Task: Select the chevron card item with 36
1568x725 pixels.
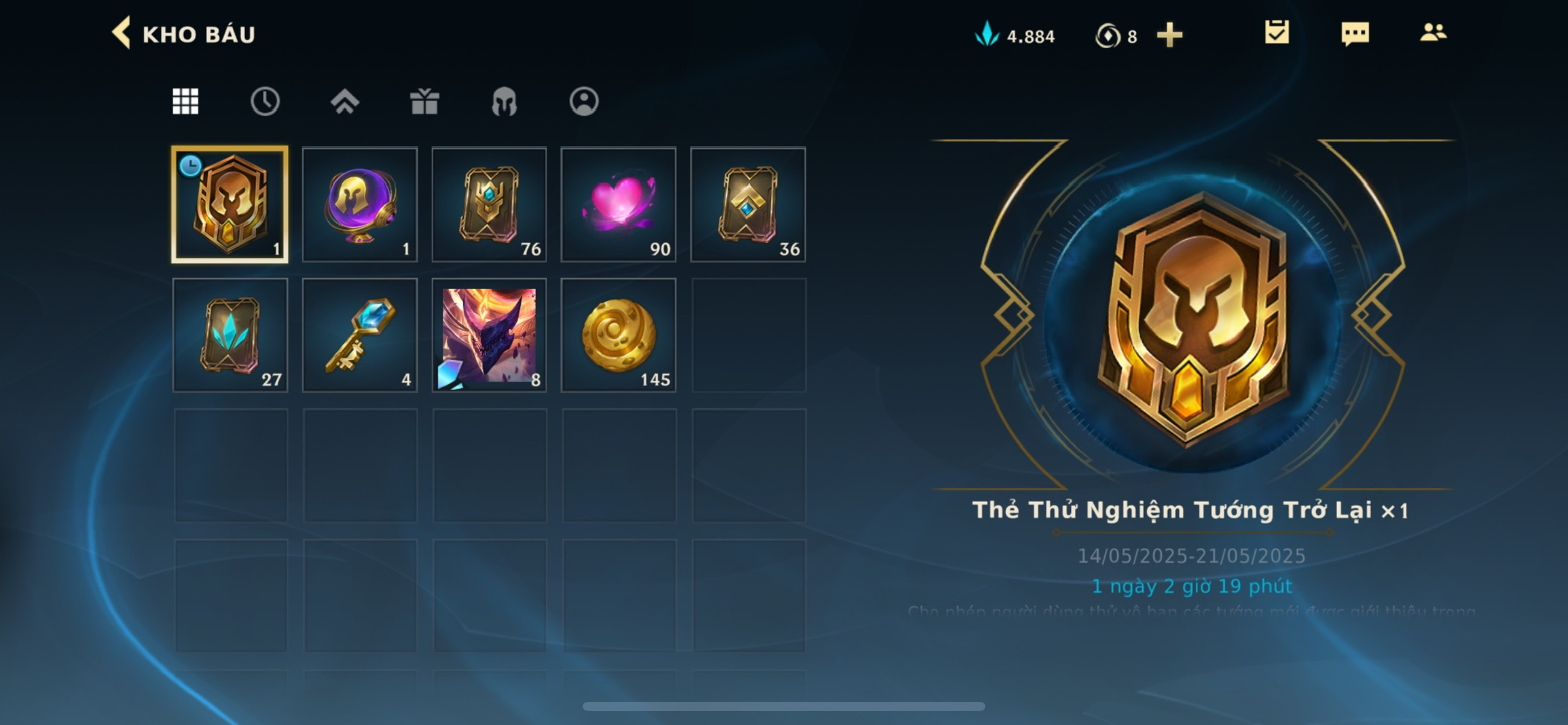Action: [748, 205]
